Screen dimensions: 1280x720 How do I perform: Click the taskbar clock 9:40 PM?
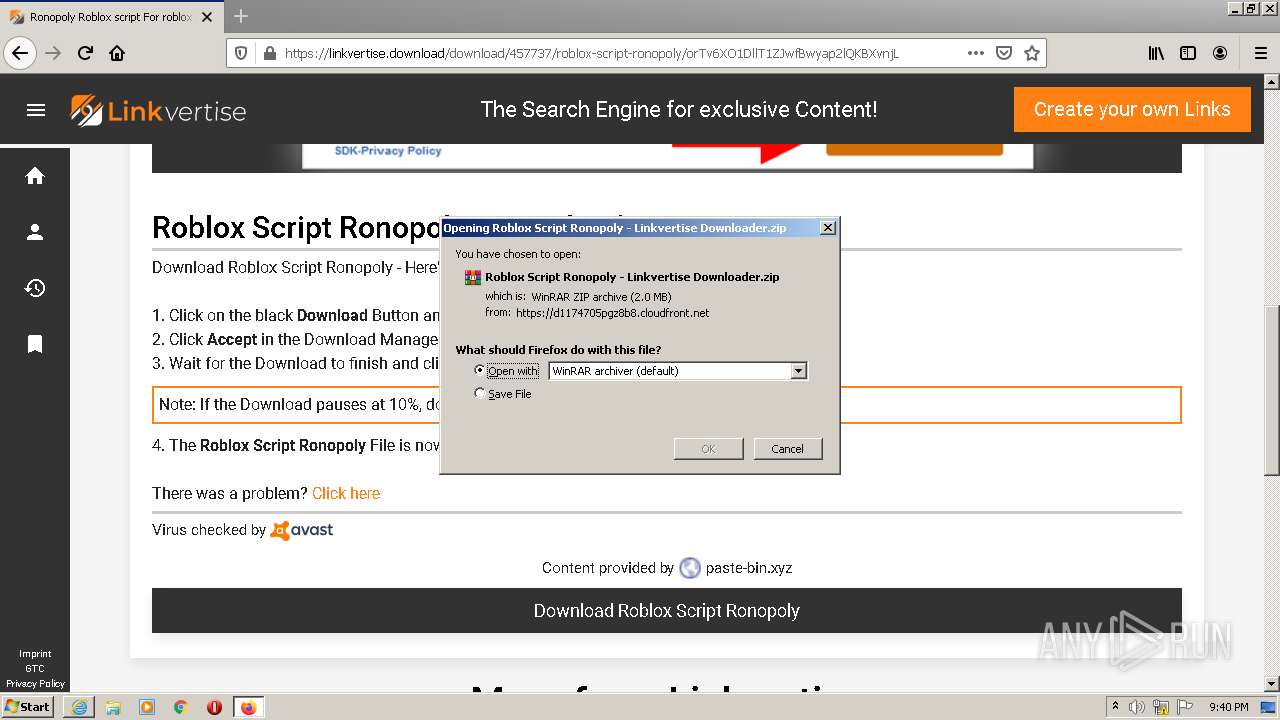(x=1229, y=707)
